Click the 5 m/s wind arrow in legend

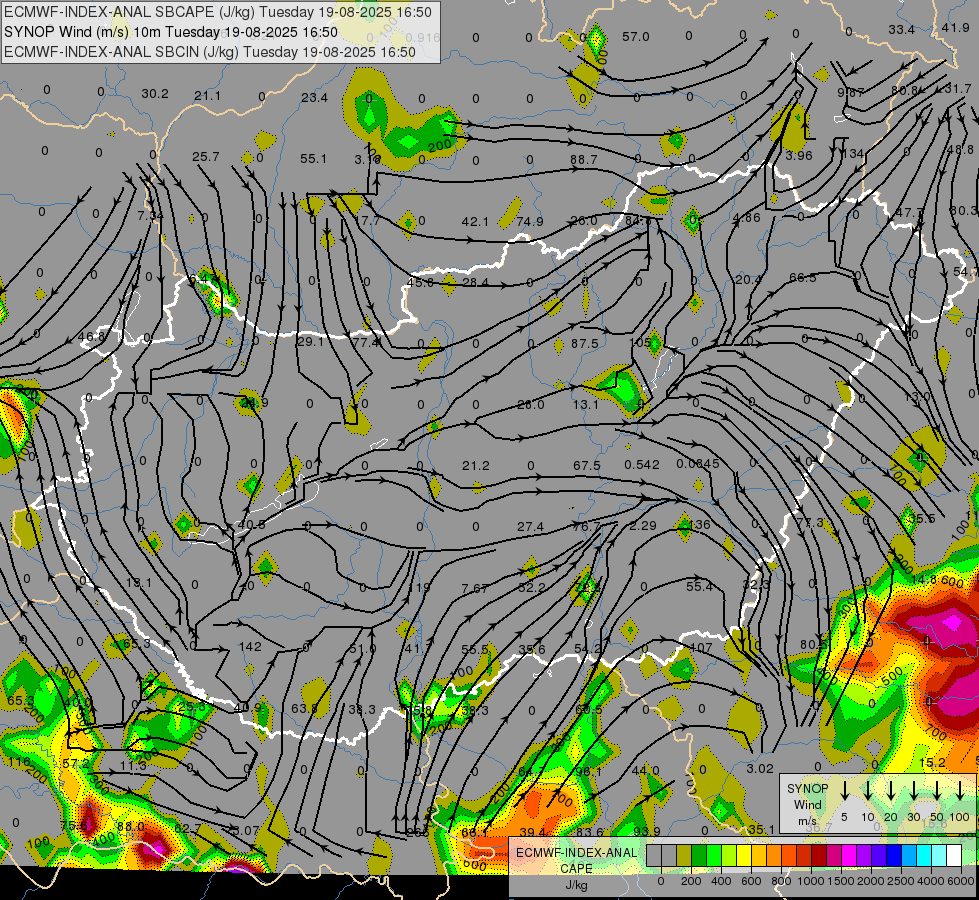pyautogui.click(x=844, y=791)
